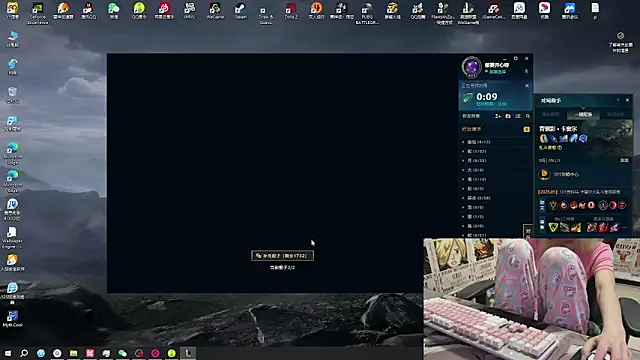
Task: Click the friend list view options icon
Action: pyautogui.click(x=518, y=116)
